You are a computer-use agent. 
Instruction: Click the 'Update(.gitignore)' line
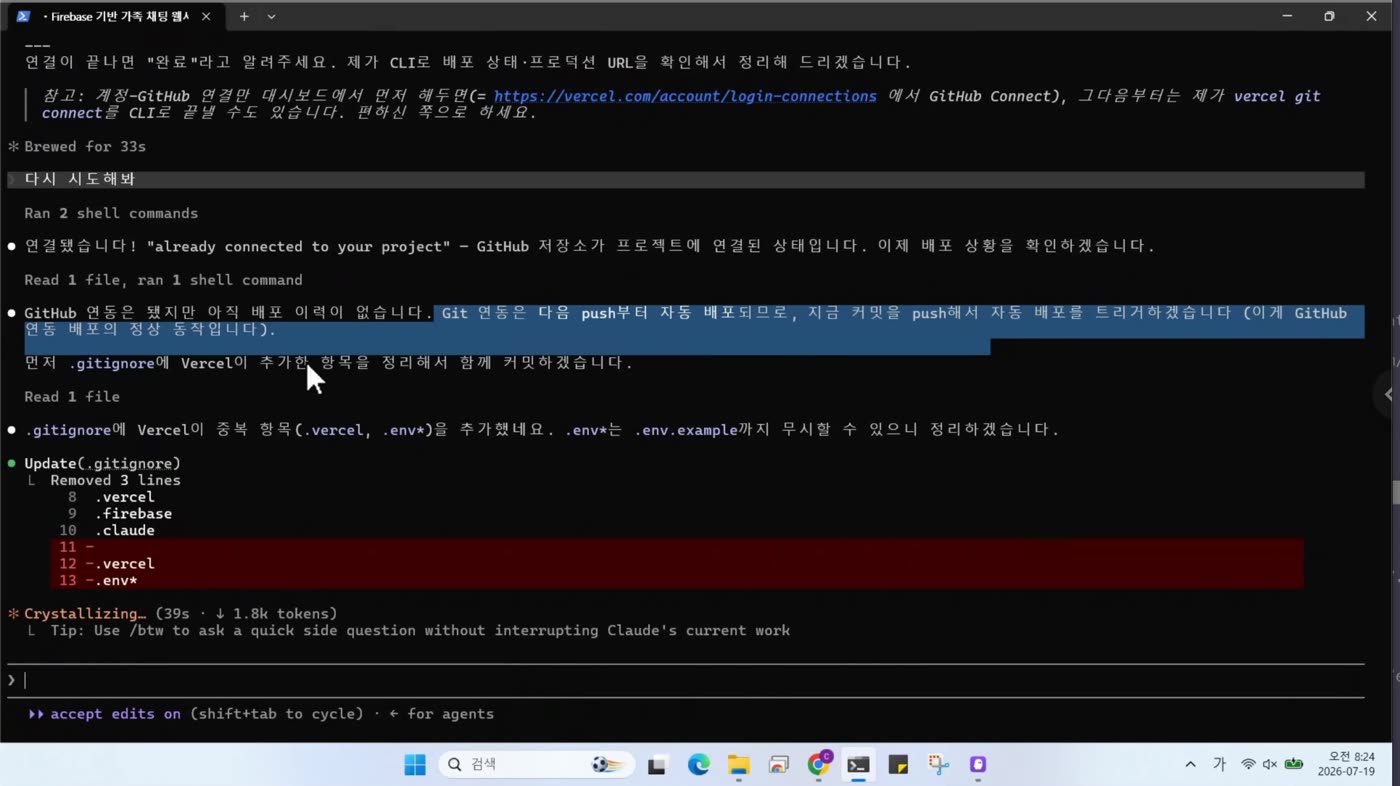click(x=103, y=463)
